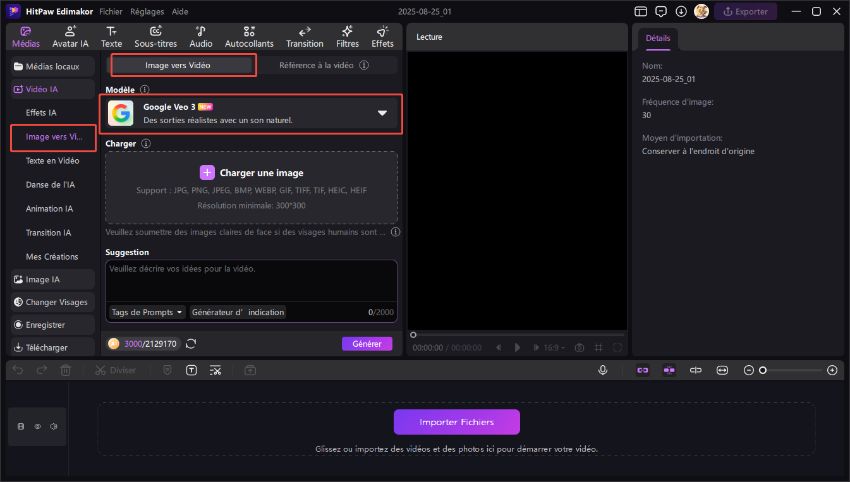Select Danse de l'IA option
This screenshot has width=850, height=482.
50,184
